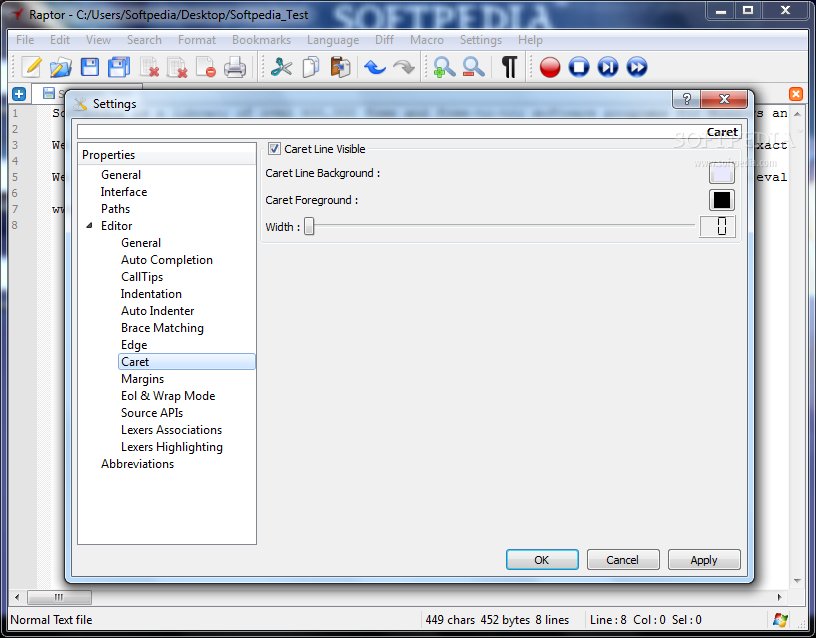Select CallTips settings
The image size is (816, 638).
point(142,277)
